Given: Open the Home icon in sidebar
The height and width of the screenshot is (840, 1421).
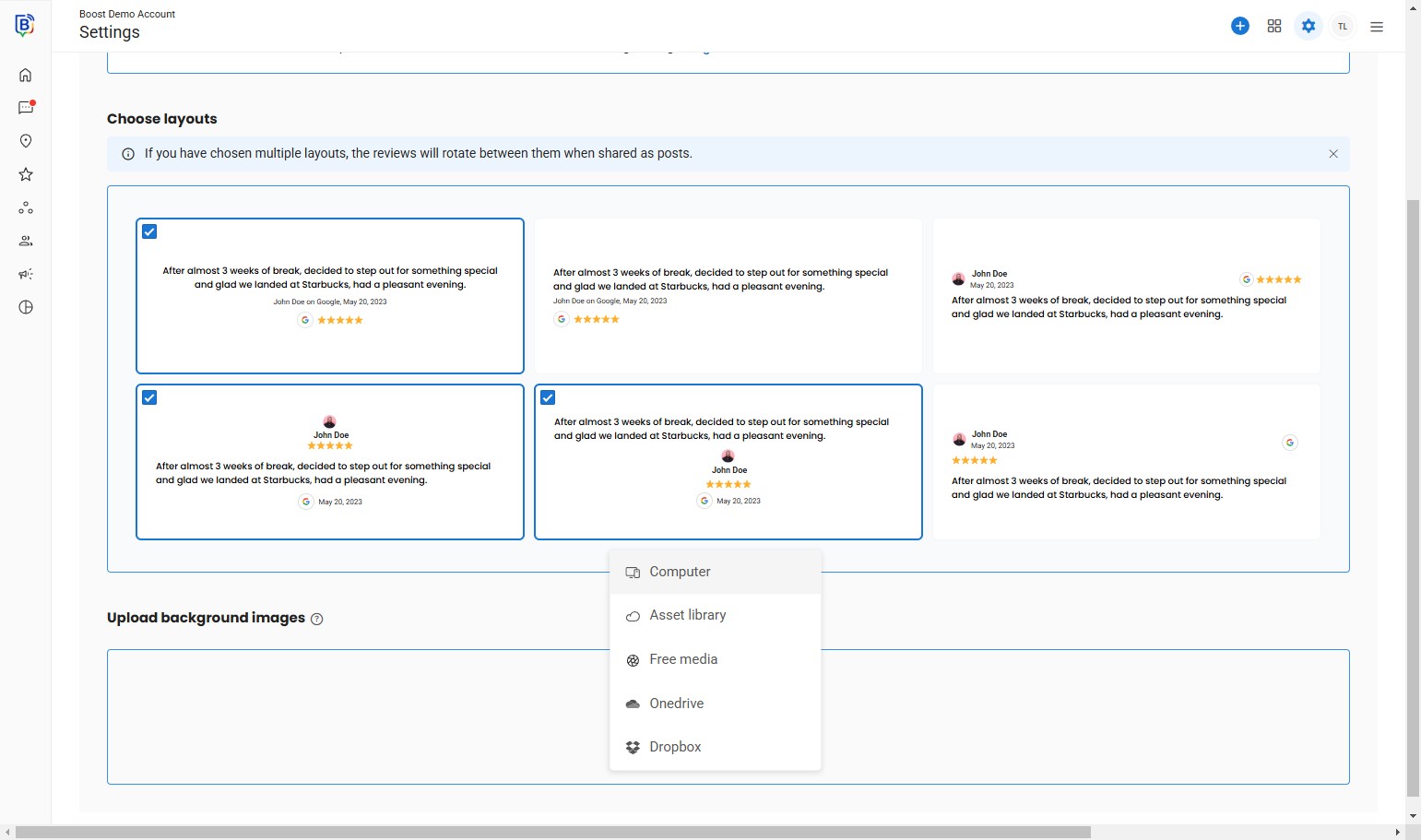Looking at the screenshot, I should 26,76.
